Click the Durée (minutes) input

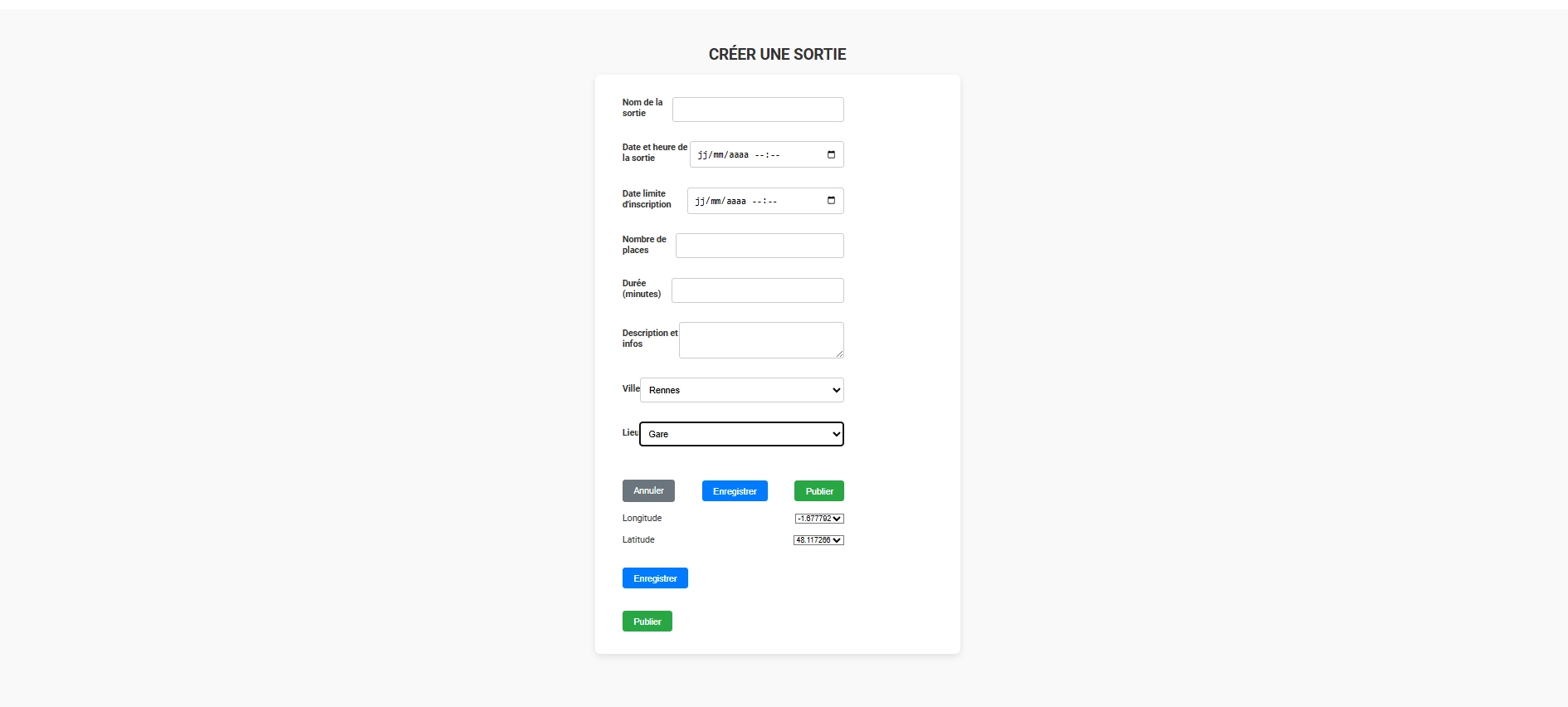(x=757, y=290)
